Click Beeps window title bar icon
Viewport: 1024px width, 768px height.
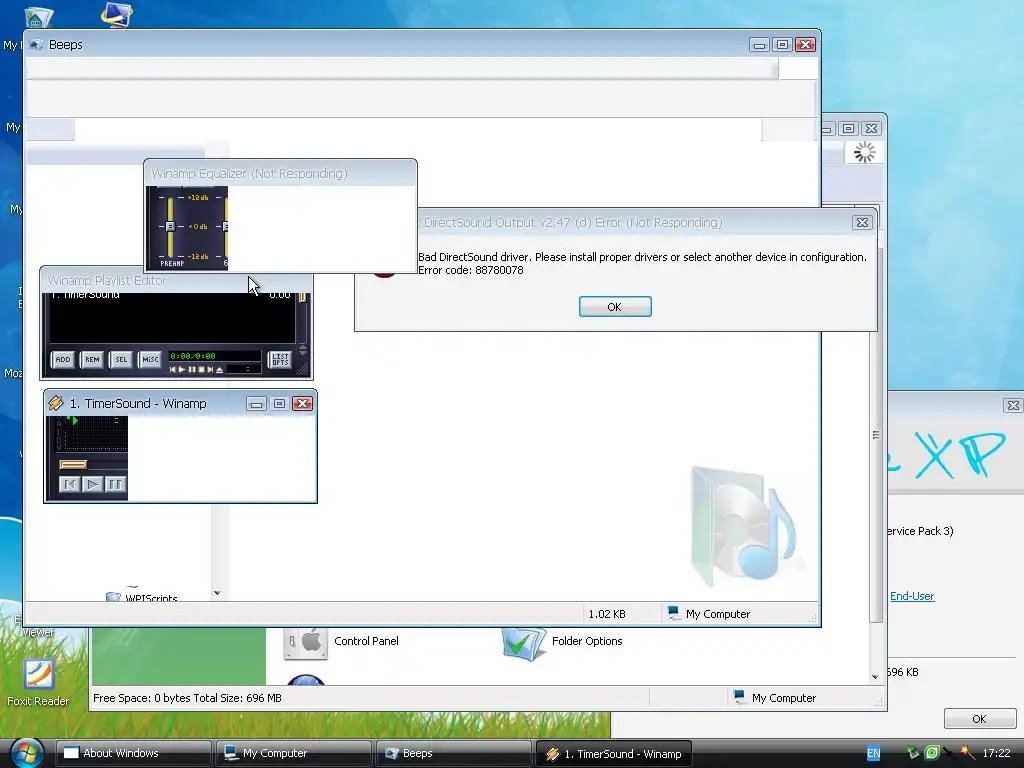[x=37, y=44]
